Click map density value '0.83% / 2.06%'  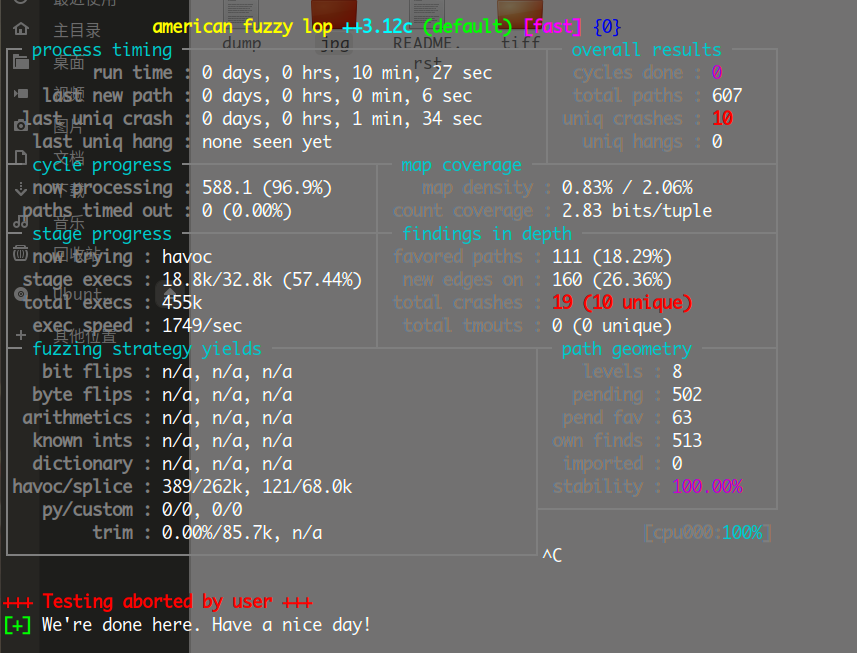(x=627, y=188)
